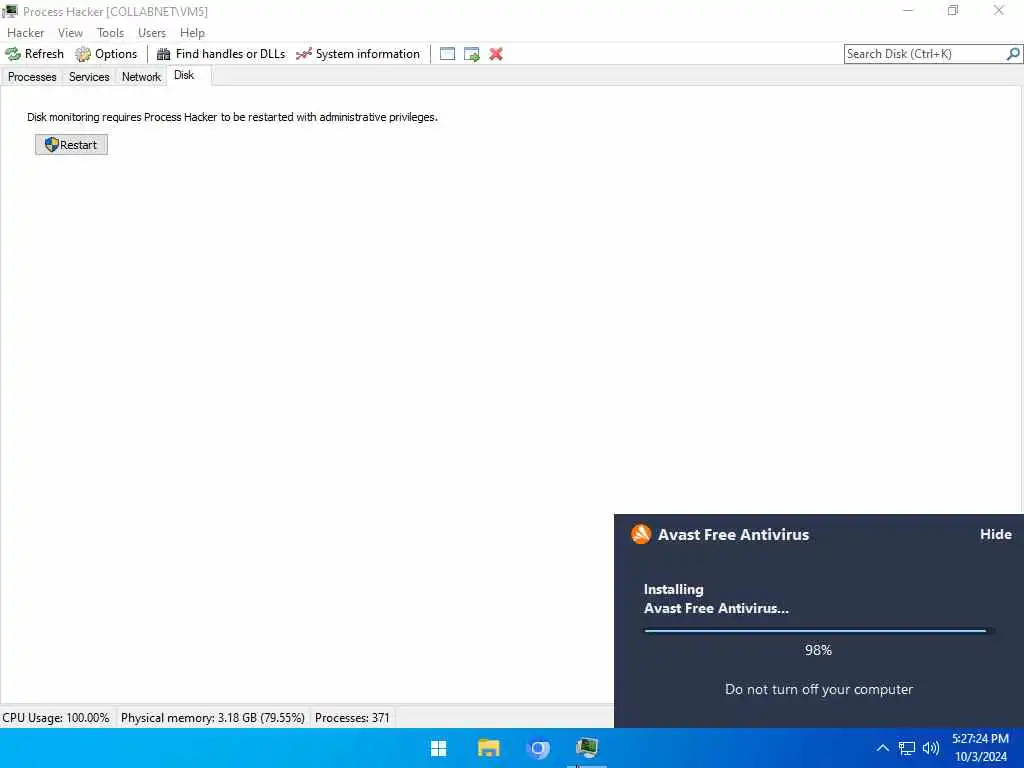Screen dimensions: 1024x768
Task: Restart Process Hacker with admin privileges
Action: [71, 145]
